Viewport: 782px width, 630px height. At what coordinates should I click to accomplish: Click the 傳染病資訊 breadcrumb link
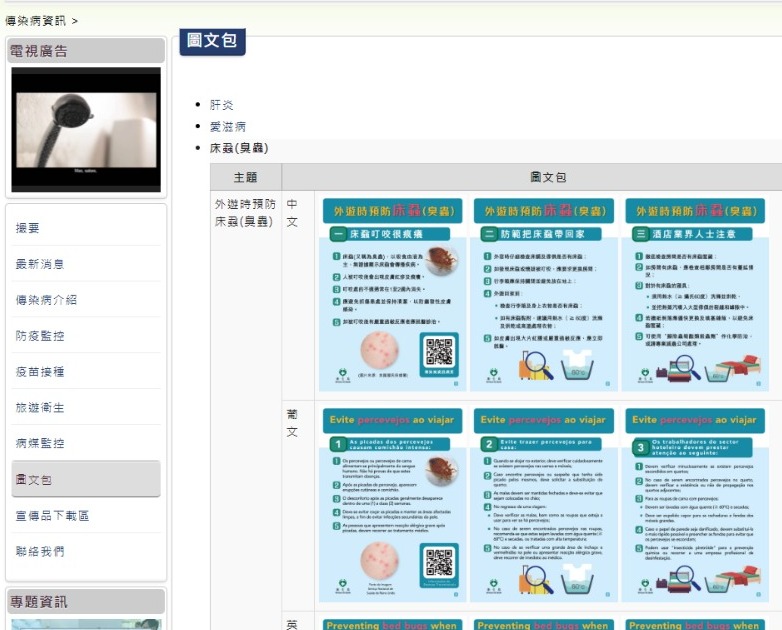tap(36, 20)
